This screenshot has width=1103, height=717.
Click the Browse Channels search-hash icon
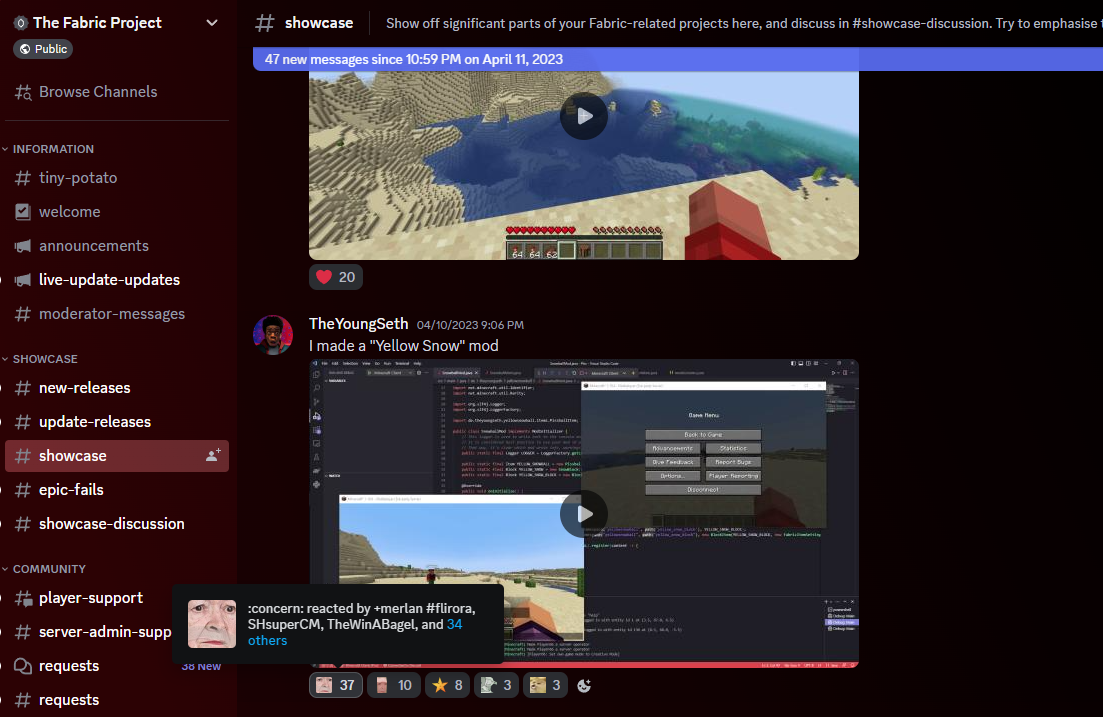[23, 92]
